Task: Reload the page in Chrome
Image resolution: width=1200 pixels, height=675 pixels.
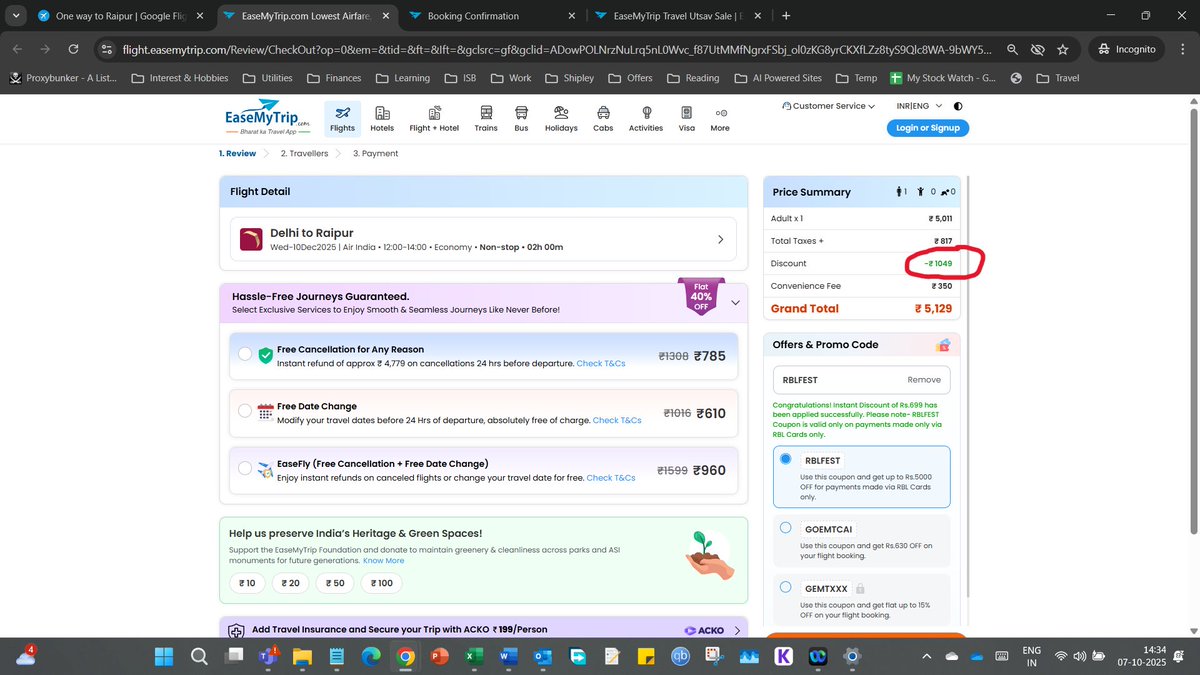Action: [73, 48]
